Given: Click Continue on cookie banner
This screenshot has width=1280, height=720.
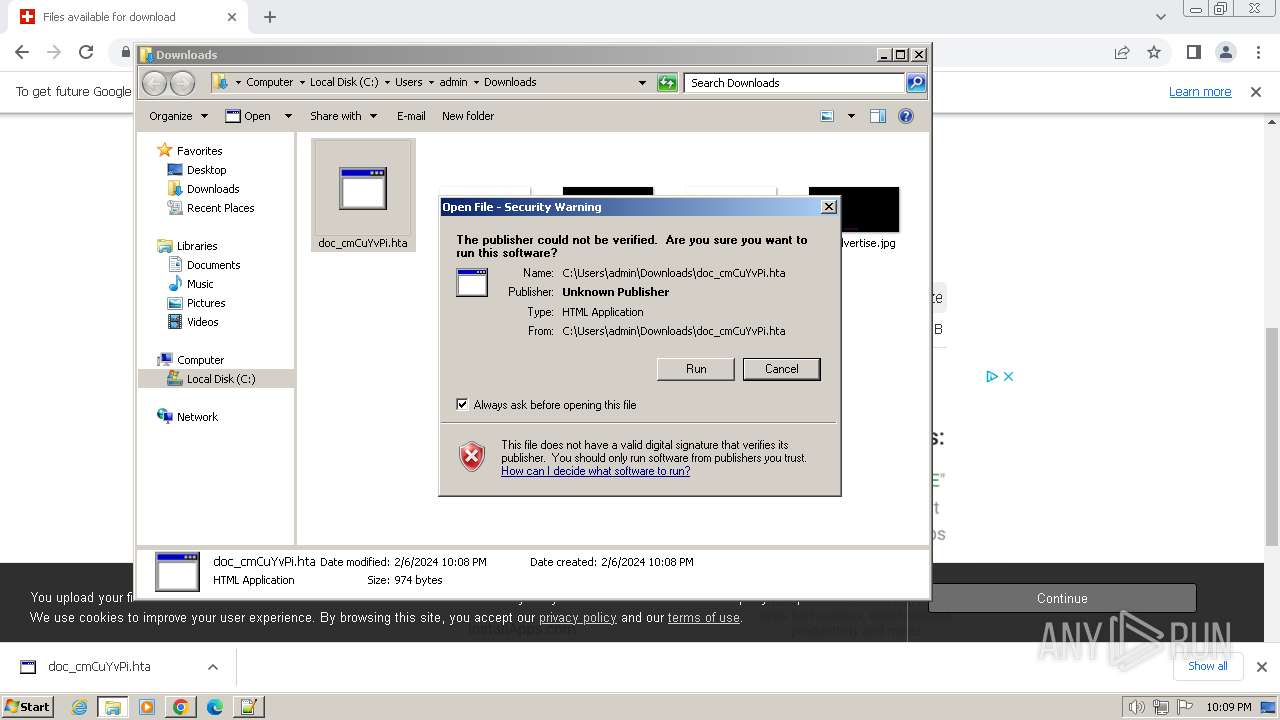Looking at the screenshot, I should (1062, 598).
